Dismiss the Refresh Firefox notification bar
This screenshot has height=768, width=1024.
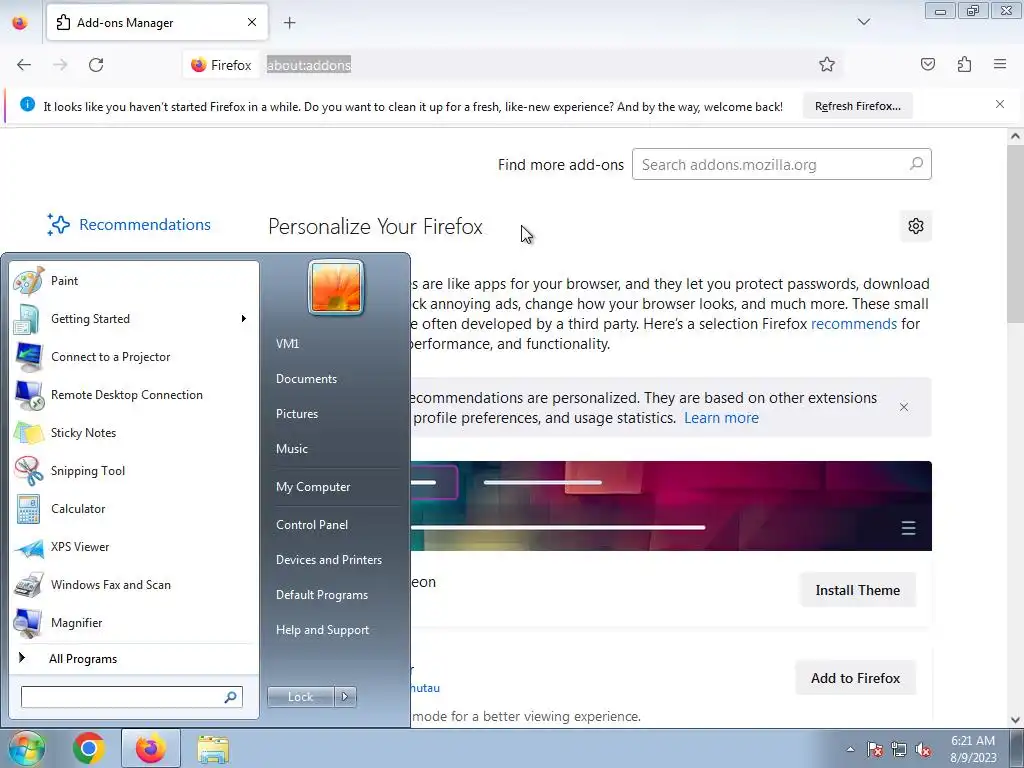pyautogui.click(x=999, y=104)
